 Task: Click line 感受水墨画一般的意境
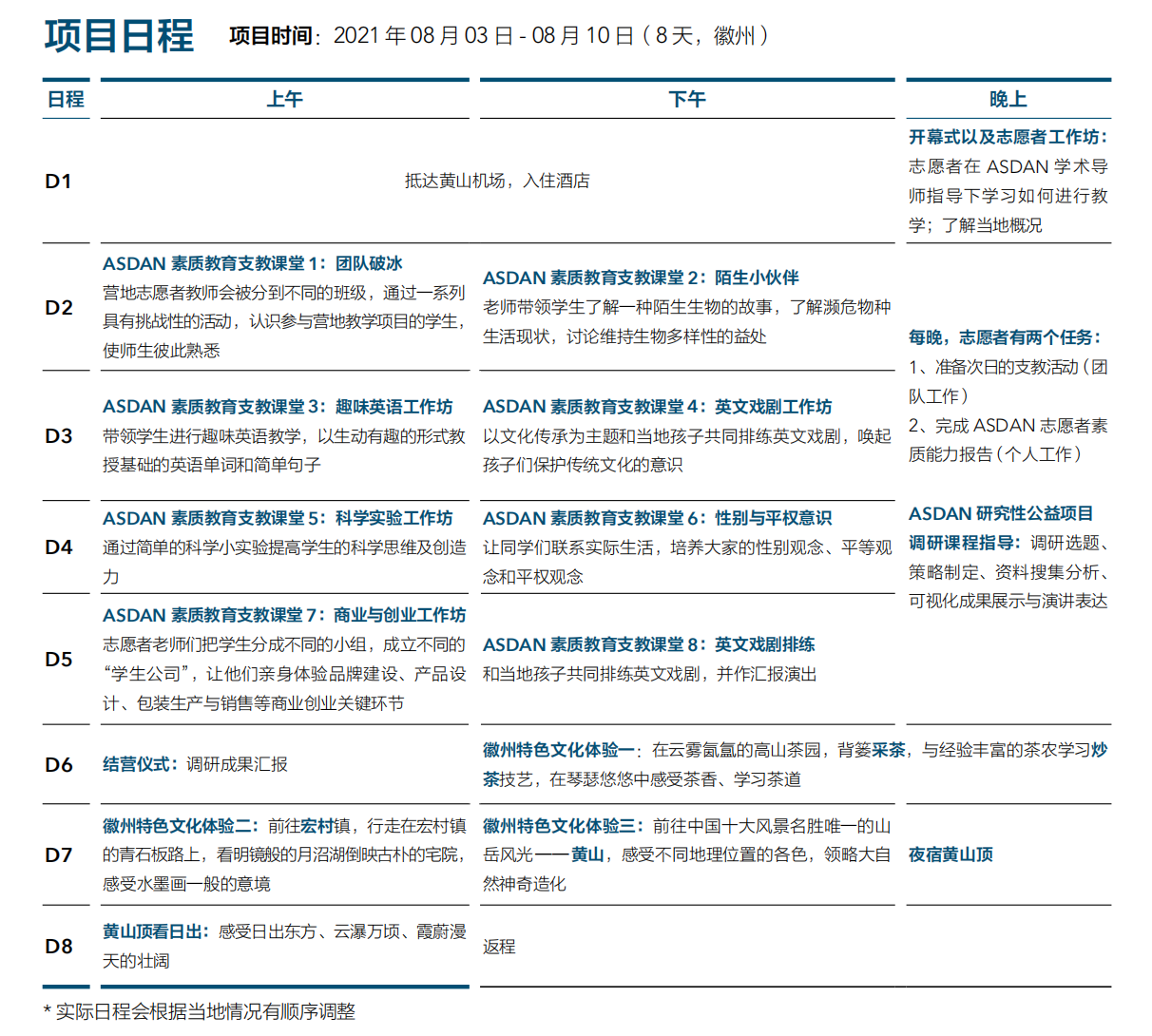coord(186,884)
